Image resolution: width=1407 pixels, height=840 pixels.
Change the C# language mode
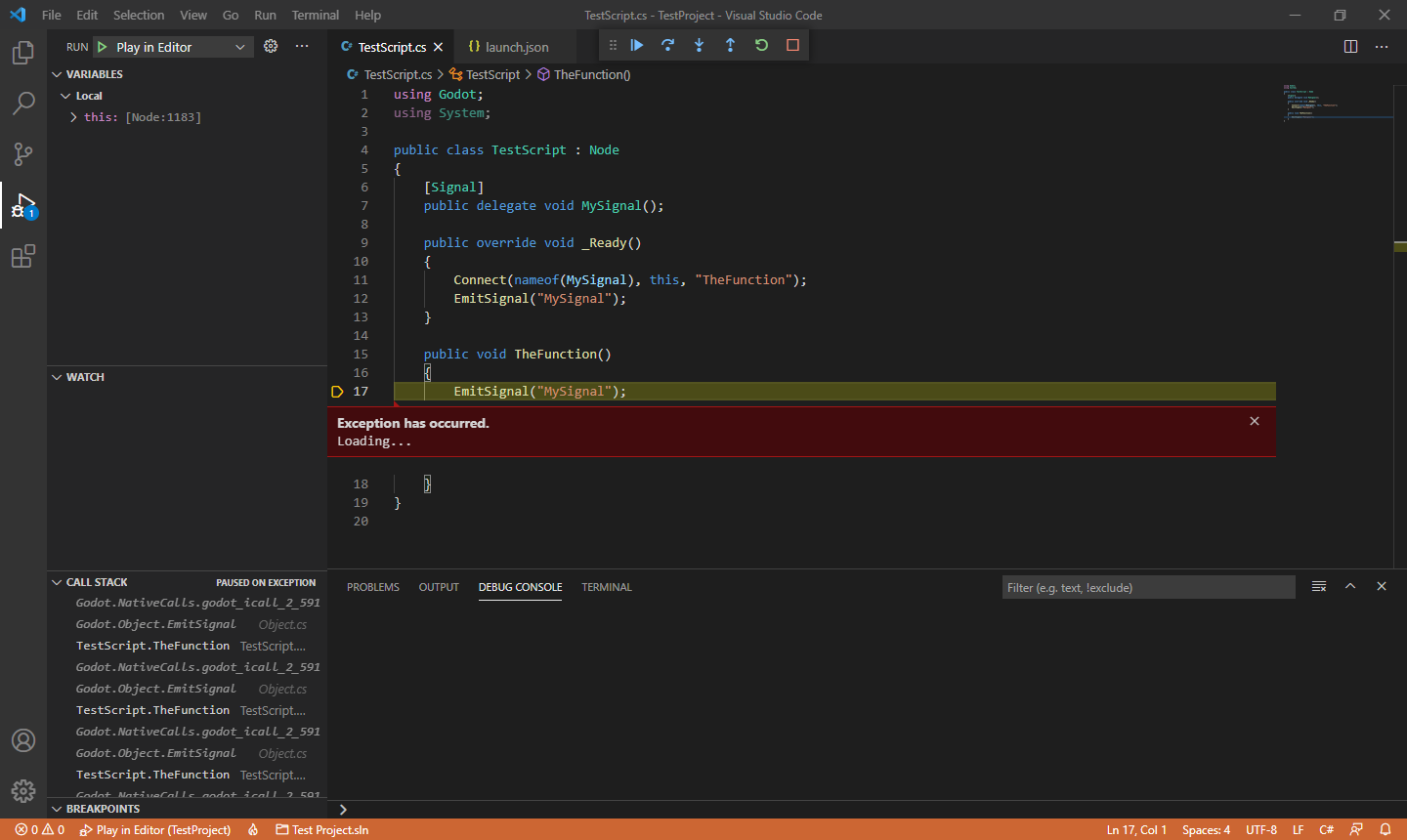[x=1326, y=829]
